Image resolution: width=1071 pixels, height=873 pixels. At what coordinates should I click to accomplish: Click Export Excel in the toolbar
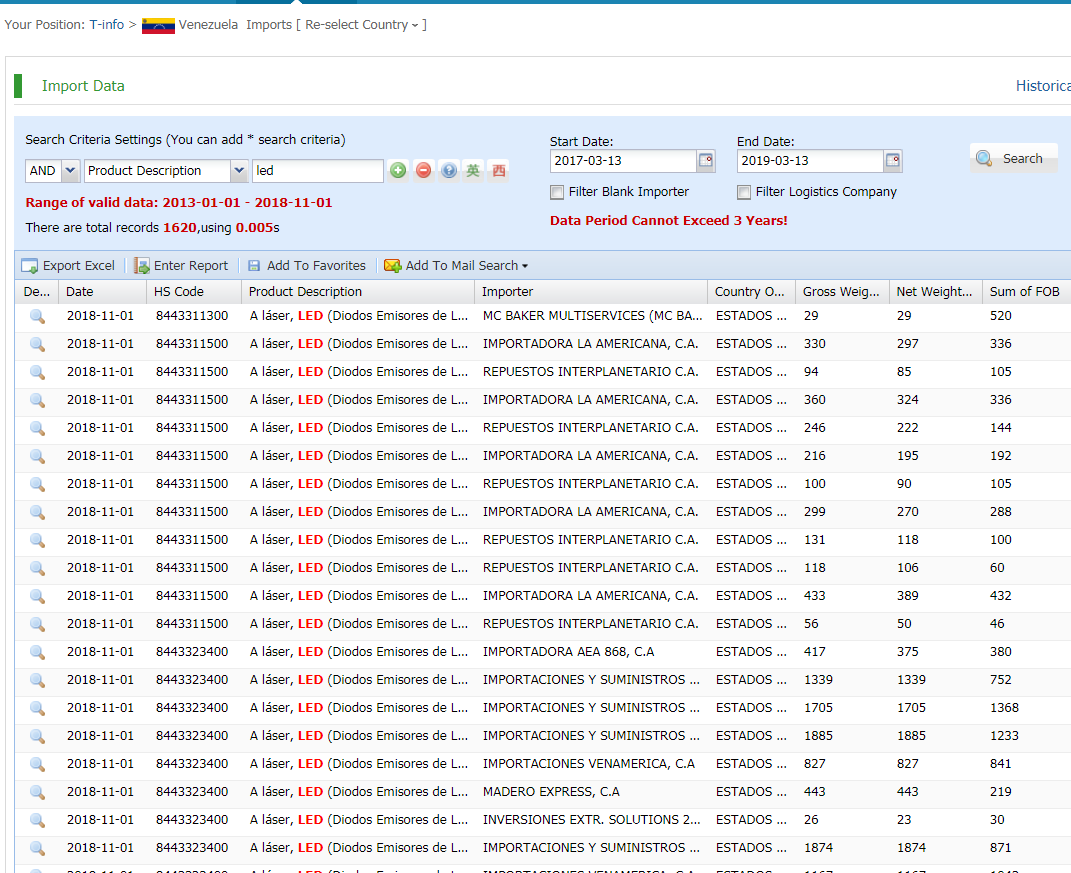pos(68,266)
